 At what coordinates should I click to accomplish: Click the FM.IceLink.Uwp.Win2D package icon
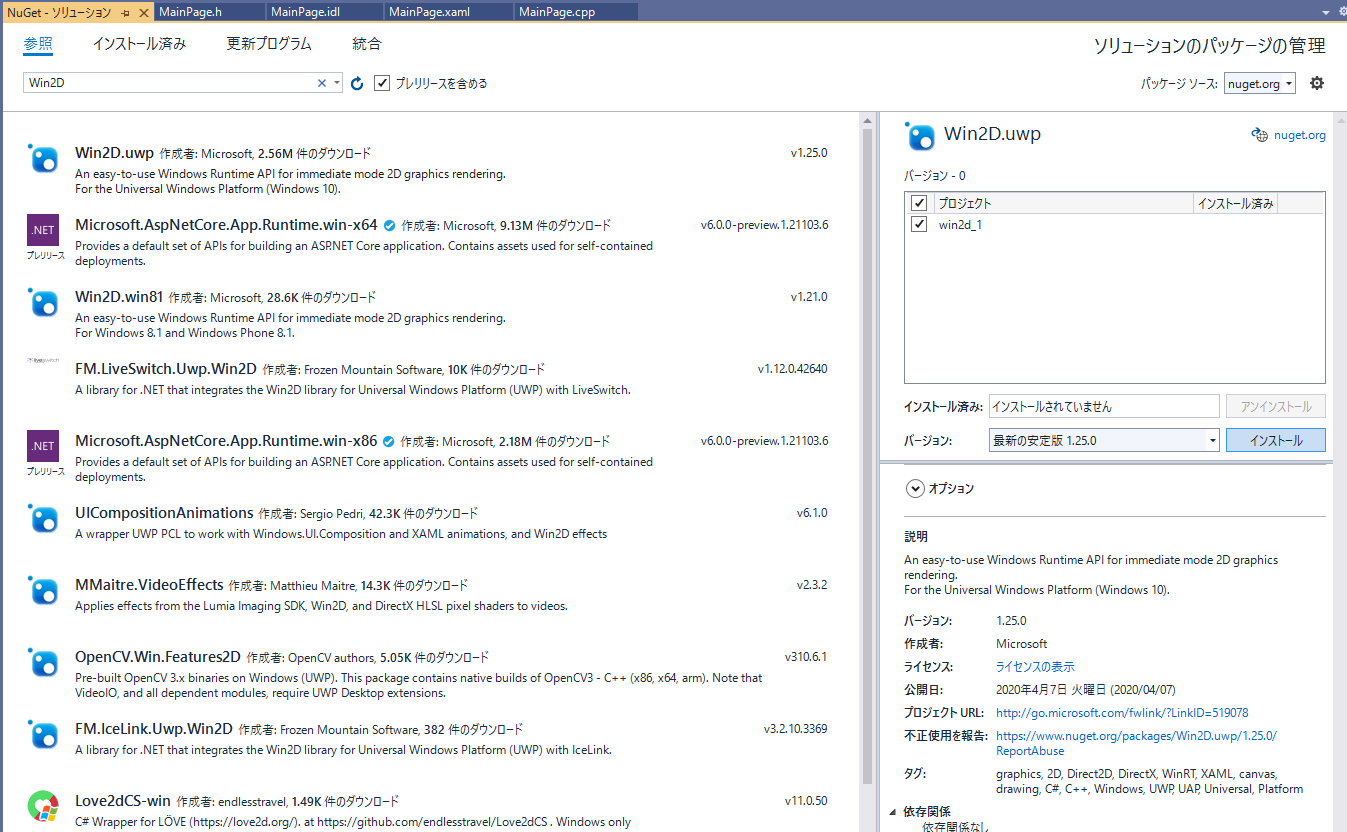pos(43,735)
